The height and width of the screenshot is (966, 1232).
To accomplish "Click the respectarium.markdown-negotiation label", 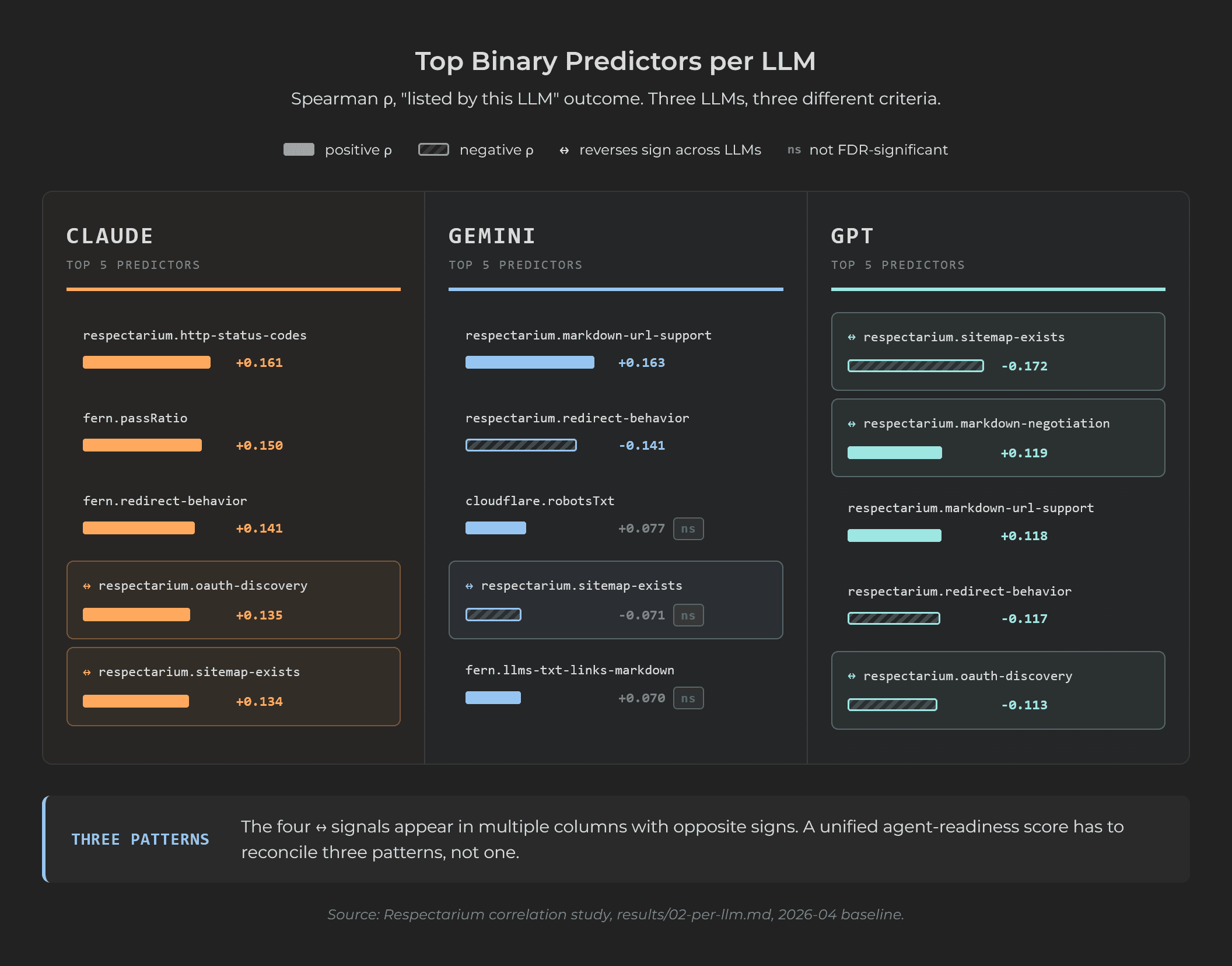I will (986, 423).
